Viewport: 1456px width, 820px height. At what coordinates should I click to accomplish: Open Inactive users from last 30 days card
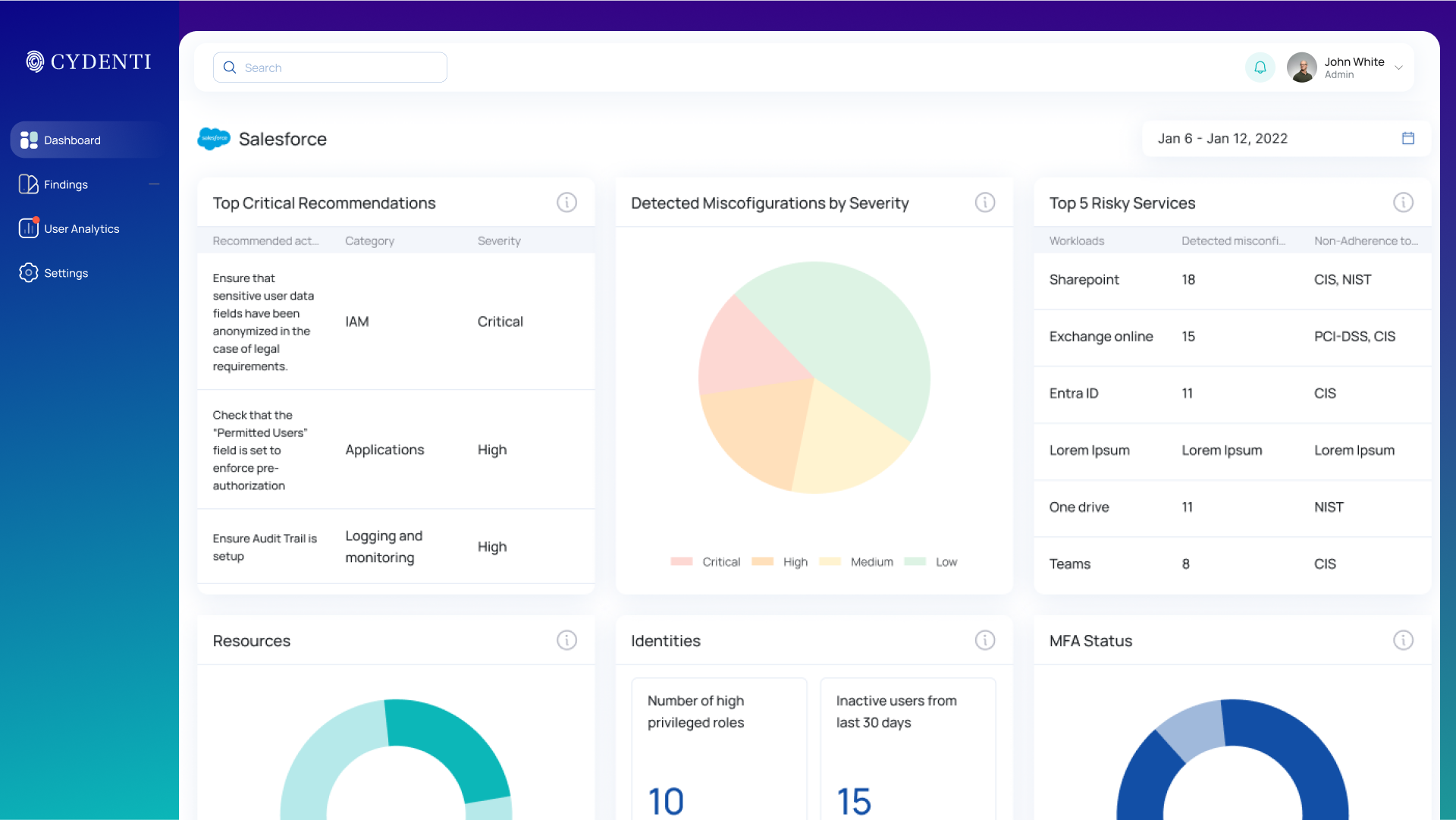point(908,749)
